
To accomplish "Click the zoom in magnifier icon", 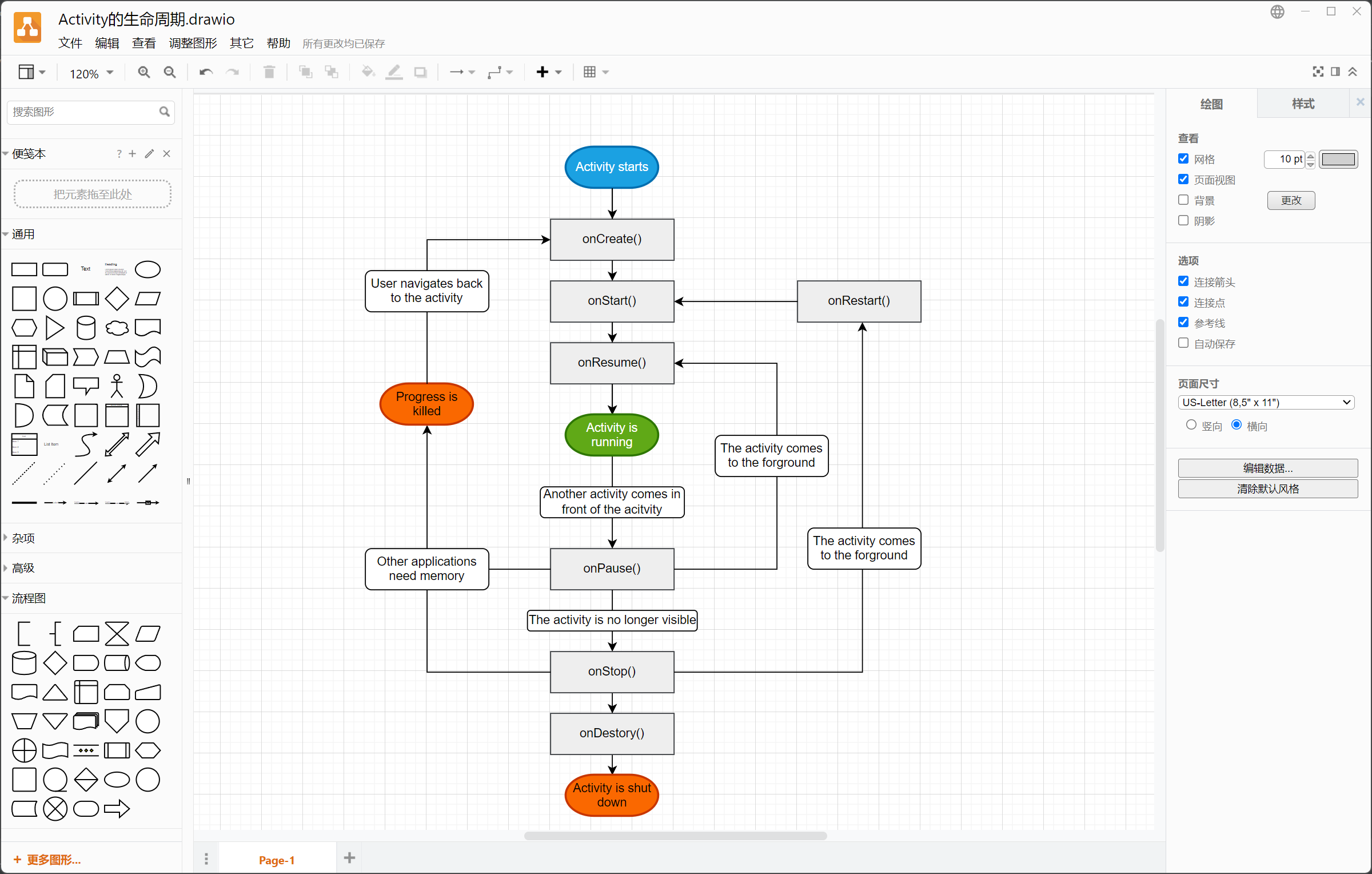I will (x=143, y=72).
